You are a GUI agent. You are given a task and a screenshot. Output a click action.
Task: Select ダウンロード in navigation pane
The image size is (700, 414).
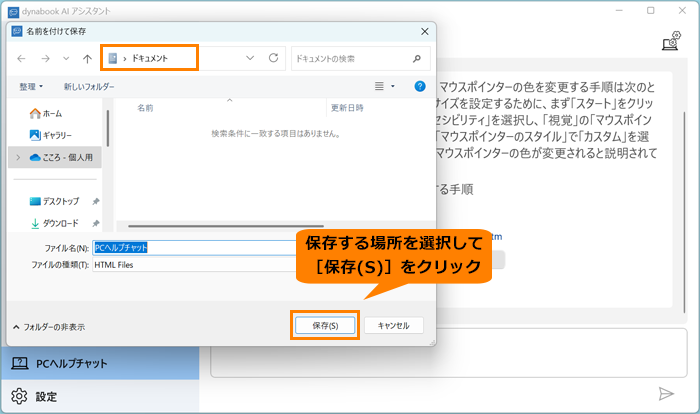pos(54,223)
